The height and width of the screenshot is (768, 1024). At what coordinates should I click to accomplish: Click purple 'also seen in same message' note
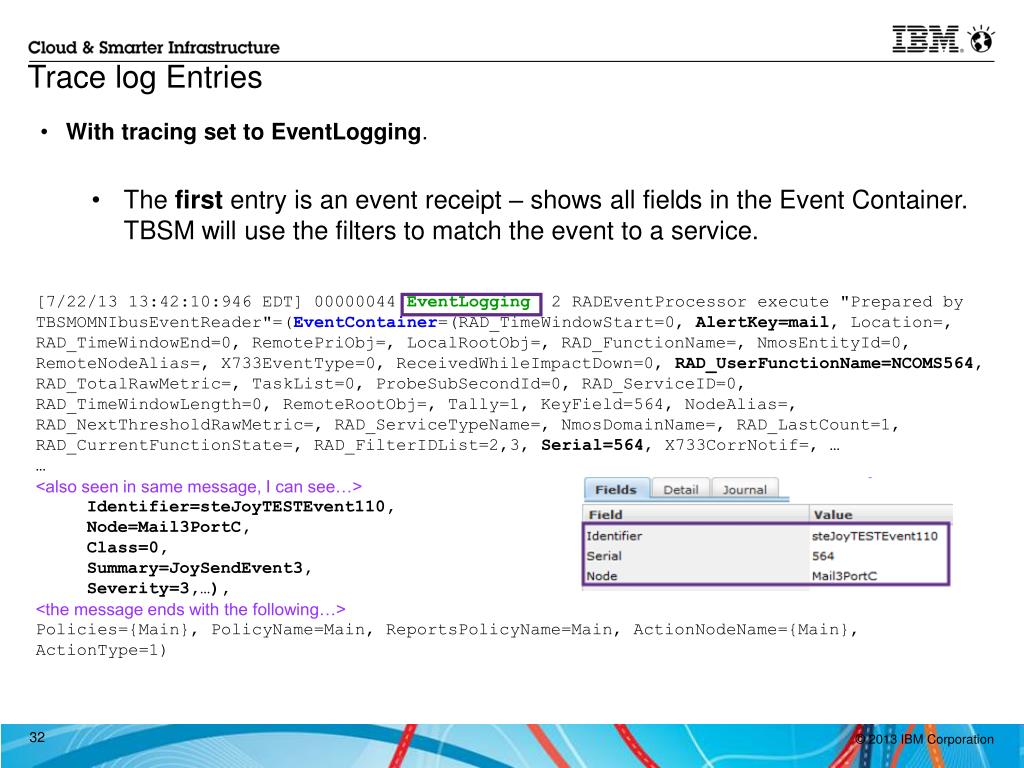[199, 487]
